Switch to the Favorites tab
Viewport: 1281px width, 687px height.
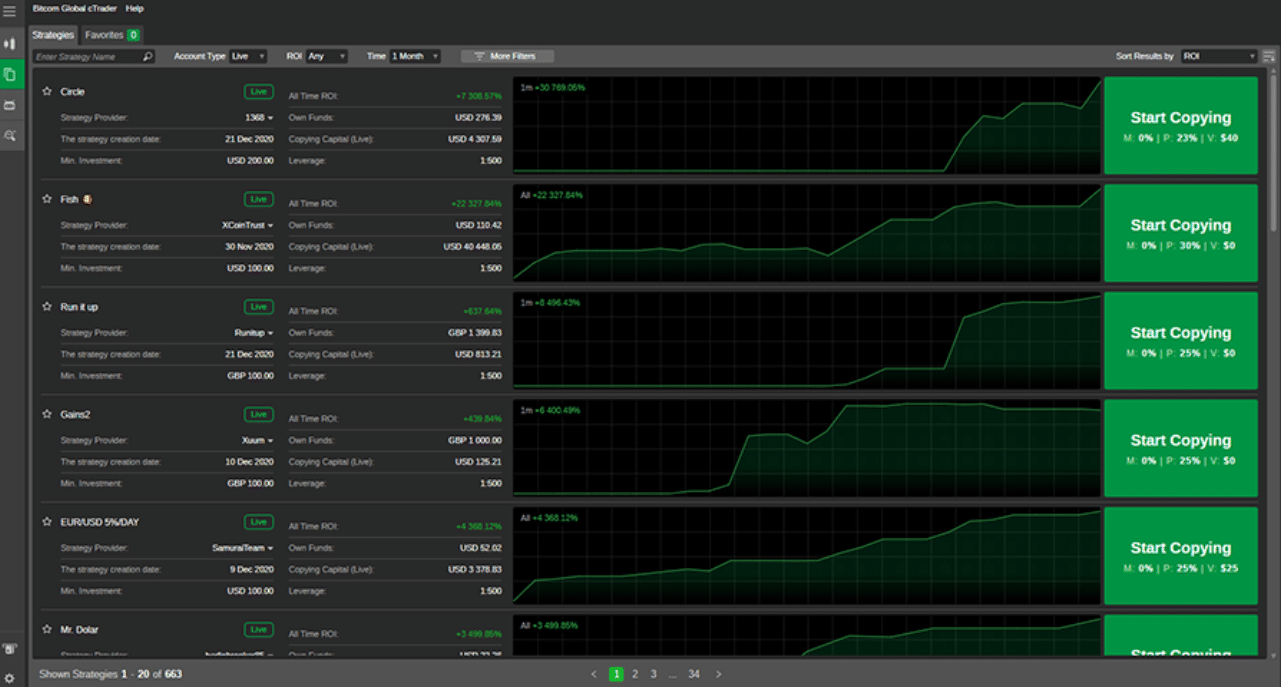click(x=112, y=35)
